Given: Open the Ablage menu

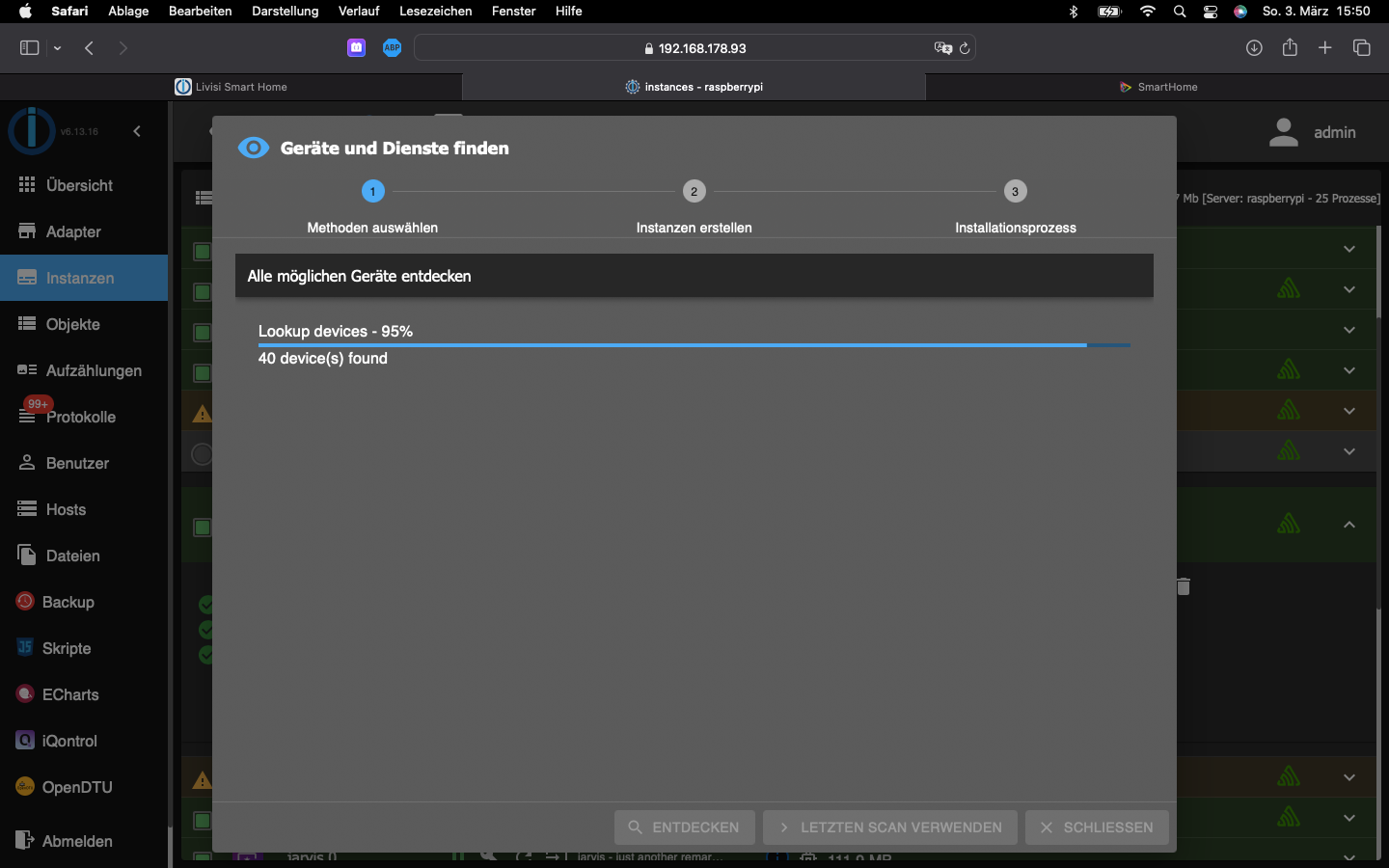Looking at the screenshot, I should (x=128, y=11).
